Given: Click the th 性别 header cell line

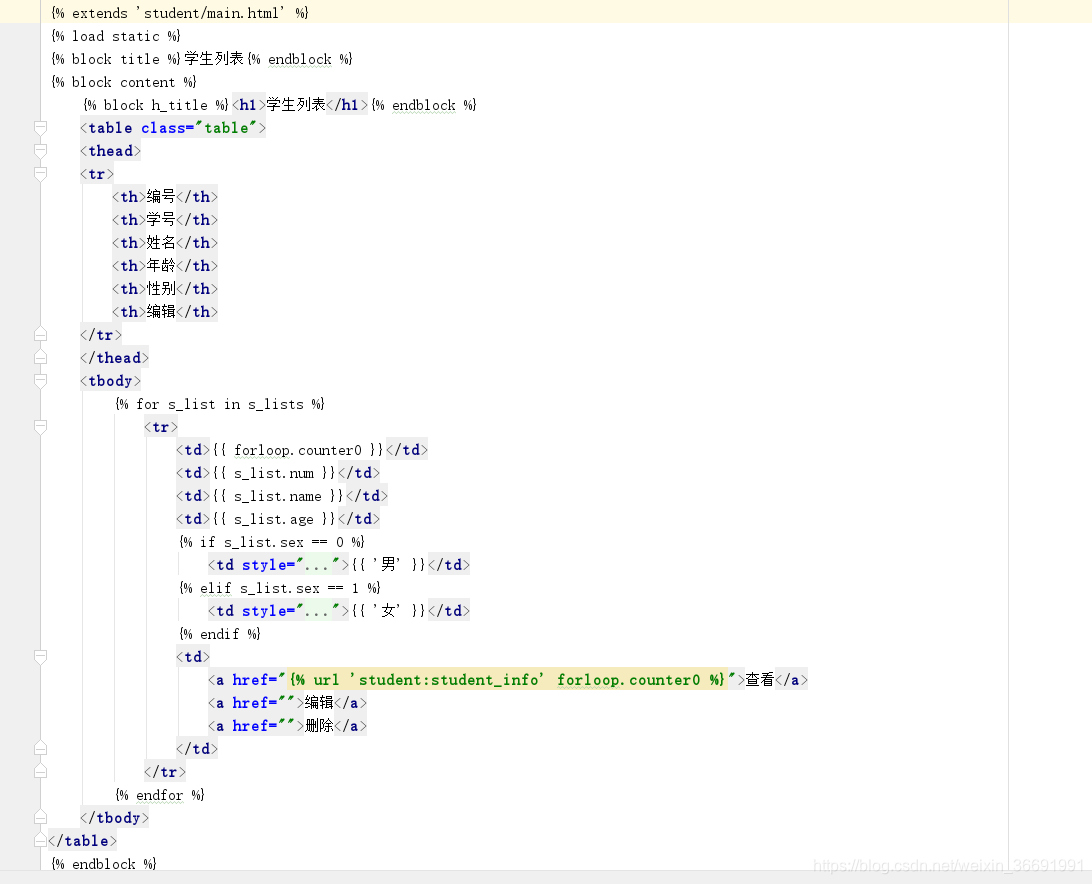Looking at the screenshot, I should point(165,288).
